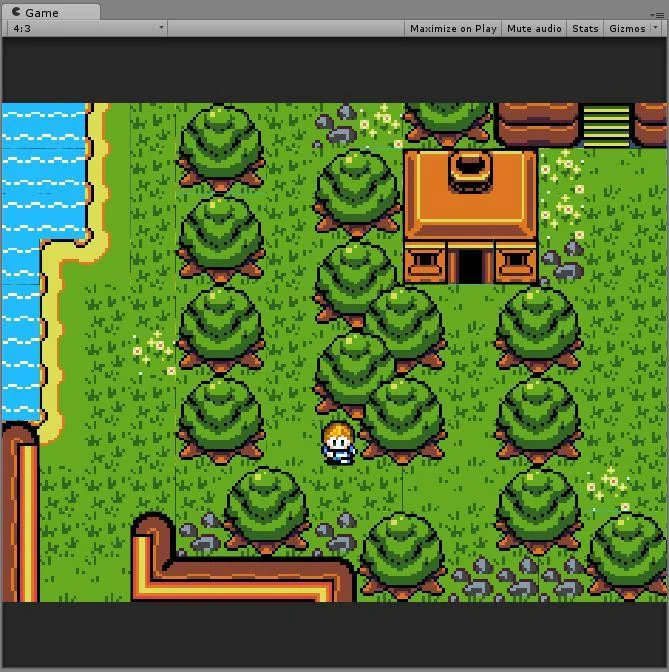The height and width of the screenshot is (672, 669).
Task: Open the 4:3 aspect ratio dropdown
Action: click(x=87, y=28)
